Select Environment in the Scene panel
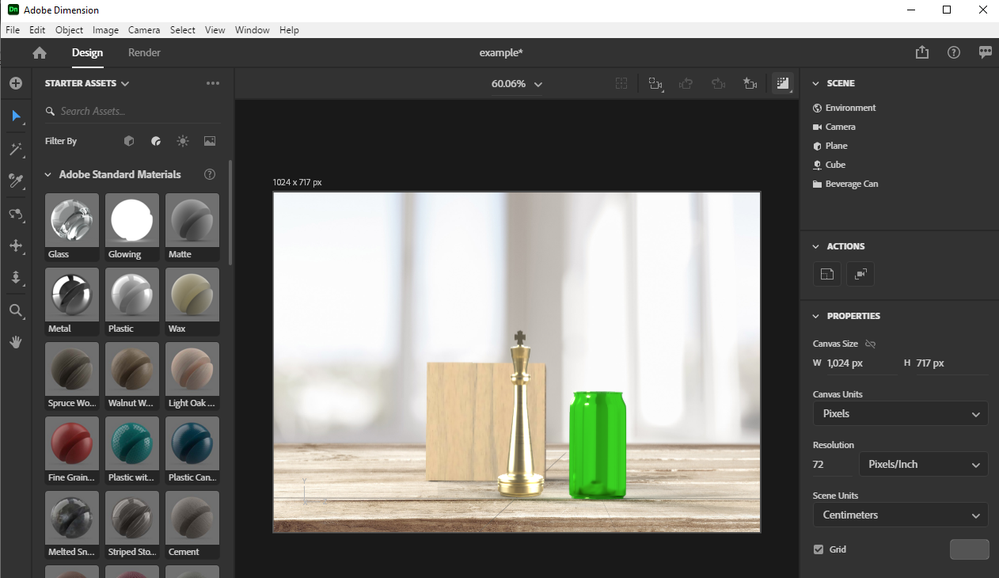 coord(850,108)
